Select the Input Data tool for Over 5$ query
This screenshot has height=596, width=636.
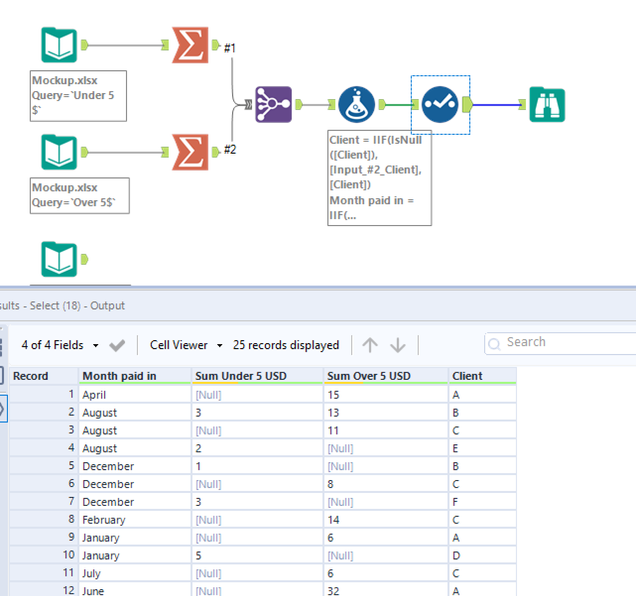point(59,152)
